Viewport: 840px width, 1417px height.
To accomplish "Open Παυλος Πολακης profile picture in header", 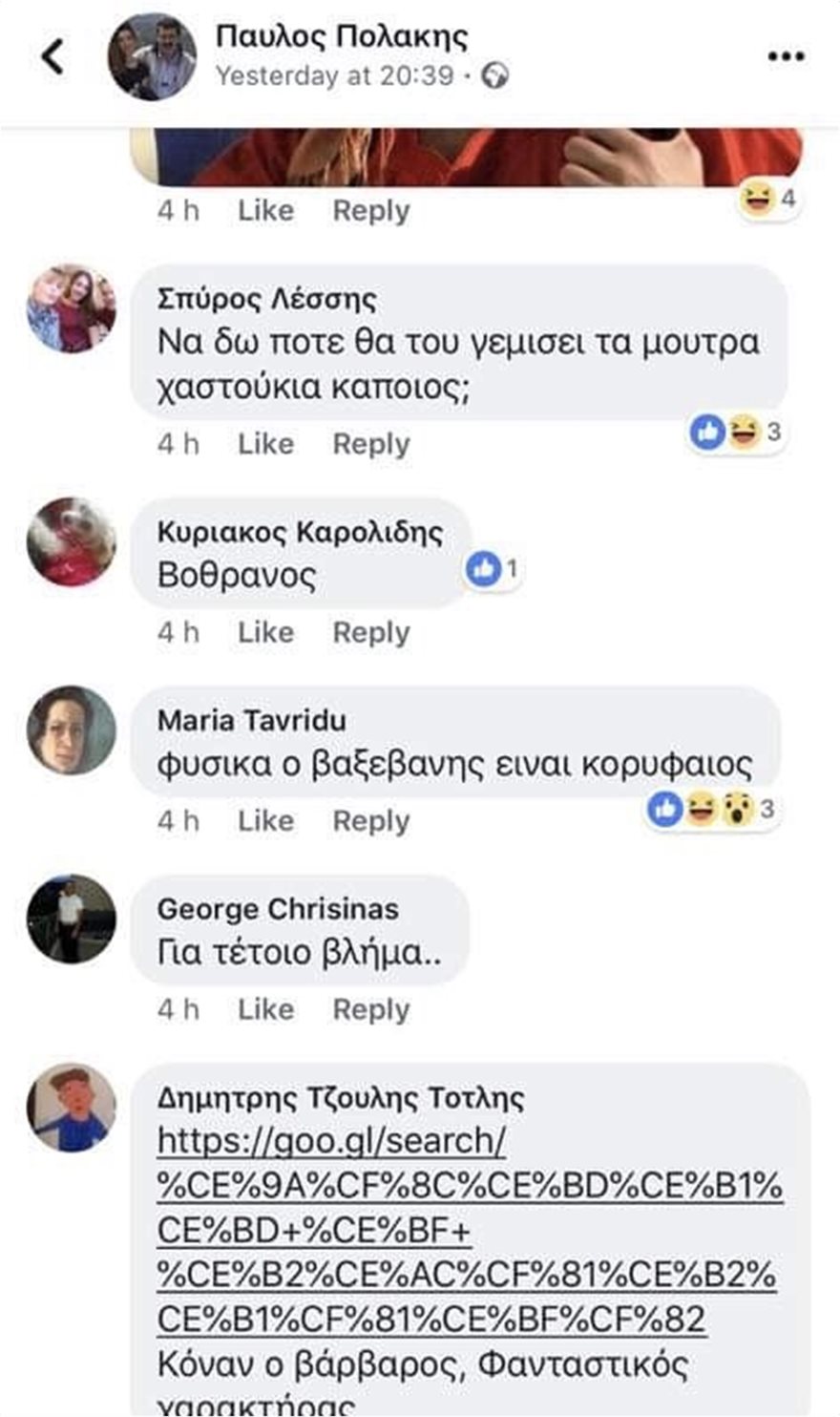I will pos(152,57).
